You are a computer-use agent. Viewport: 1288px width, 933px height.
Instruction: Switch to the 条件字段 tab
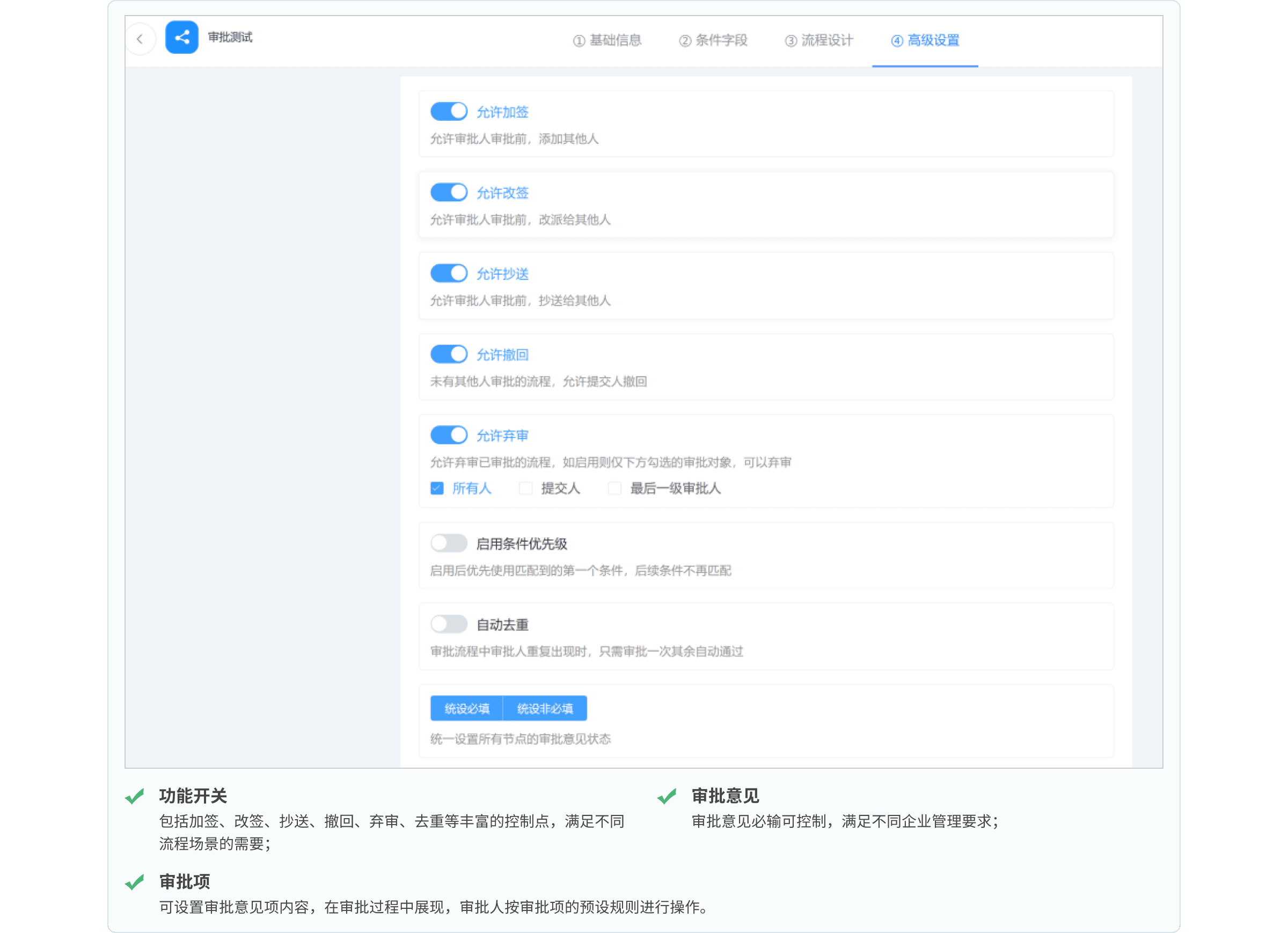click(x=713, y=40)
